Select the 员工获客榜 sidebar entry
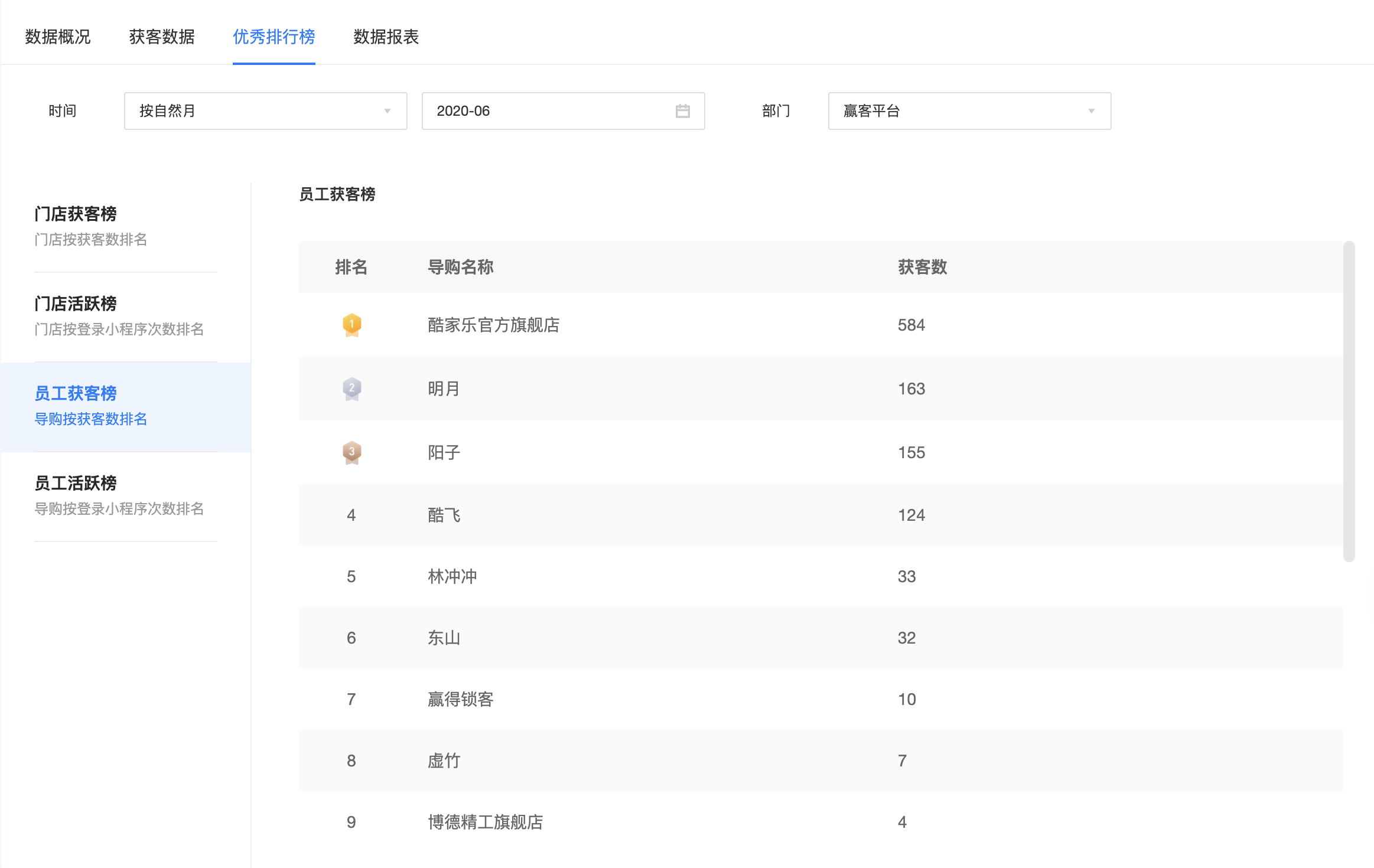The image size is (1374, 868). pyautogui.click(x=76, y=393)
